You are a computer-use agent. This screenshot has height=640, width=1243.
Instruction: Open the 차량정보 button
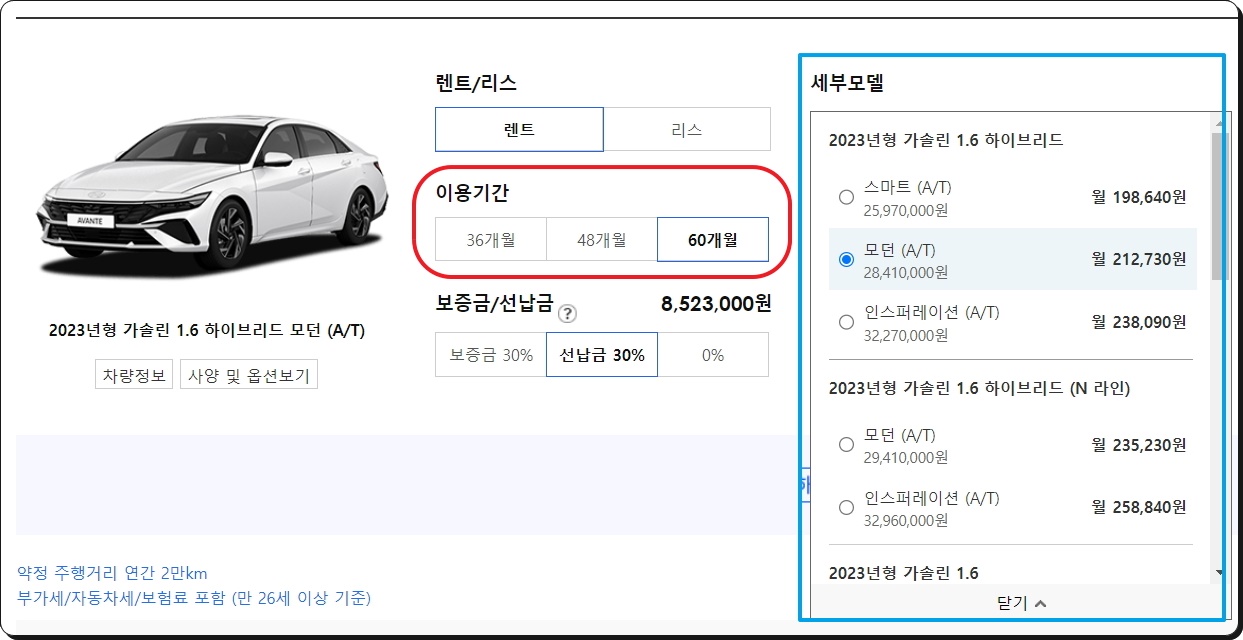tap(135, 375)
